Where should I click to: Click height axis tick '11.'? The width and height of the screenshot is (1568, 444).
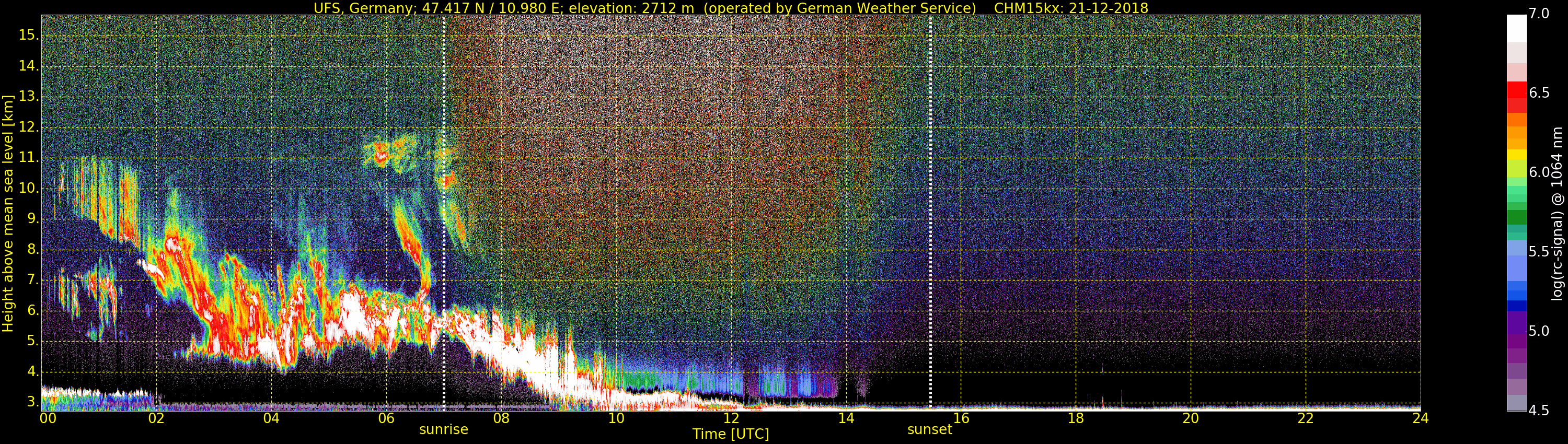point(29,158)
